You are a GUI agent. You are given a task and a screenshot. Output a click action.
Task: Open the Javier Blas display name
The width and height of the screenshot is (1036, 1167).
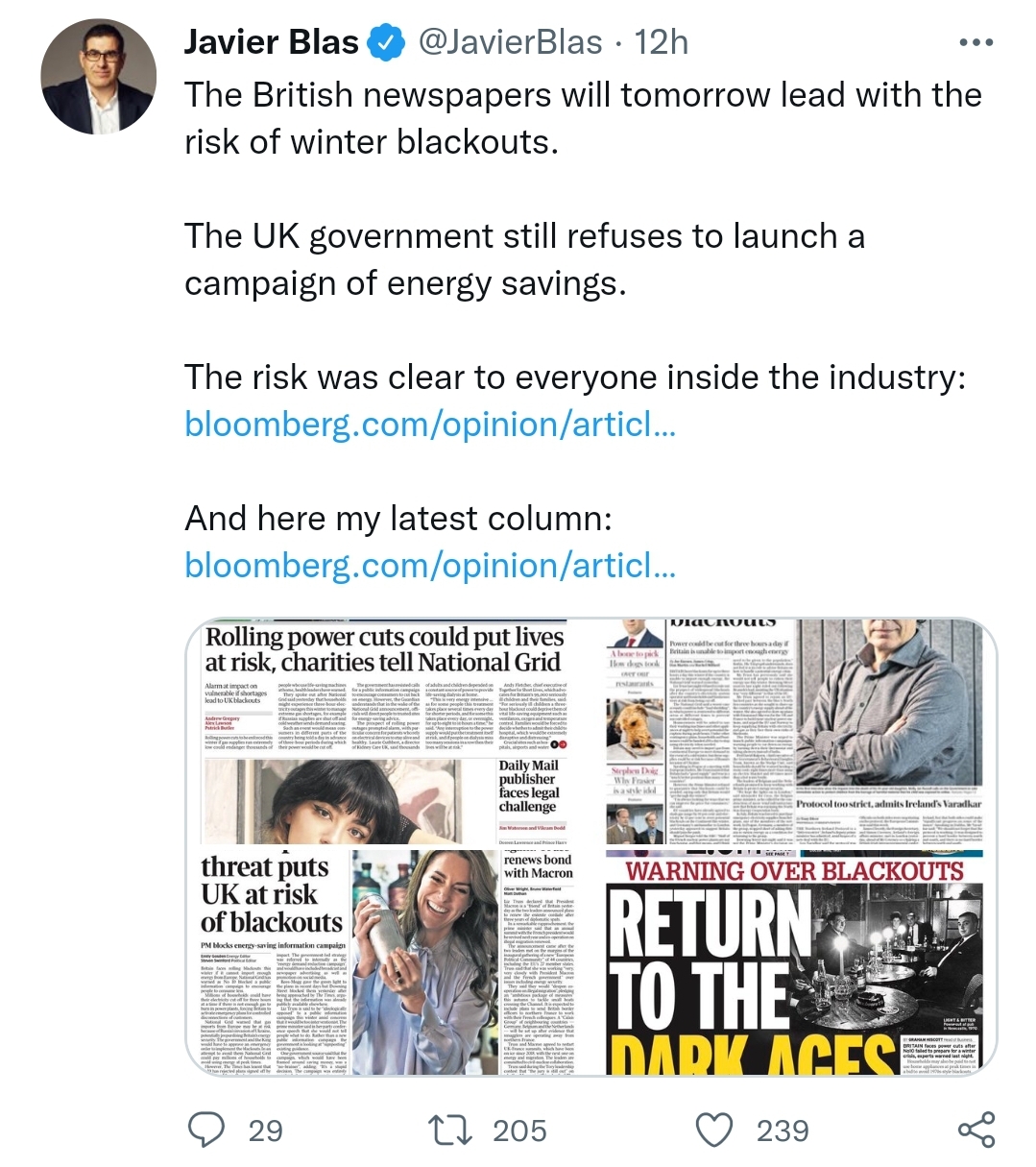[272, 43]
